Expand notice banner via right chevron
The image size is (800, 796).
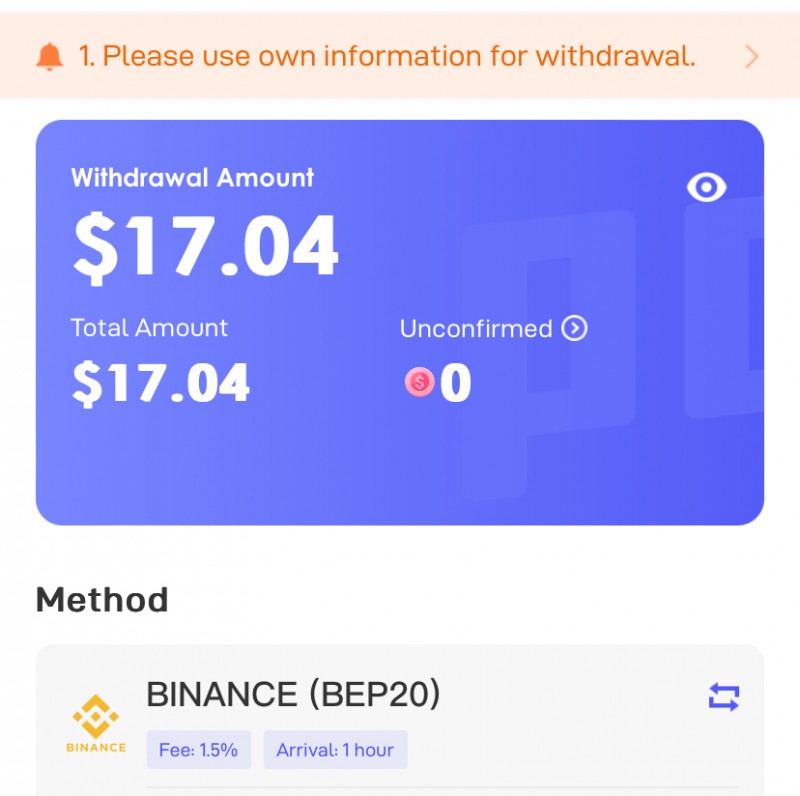pyautogui.click(x=752, y=56)
